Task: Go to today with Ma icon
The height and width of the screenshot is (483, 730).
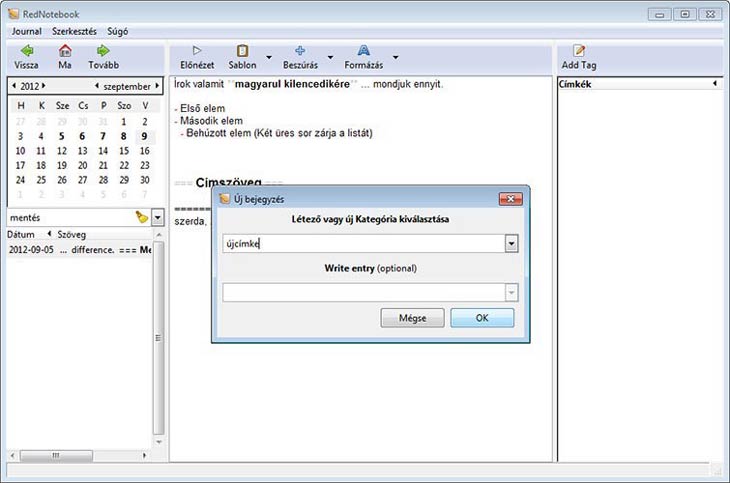Action: (65, 51)
